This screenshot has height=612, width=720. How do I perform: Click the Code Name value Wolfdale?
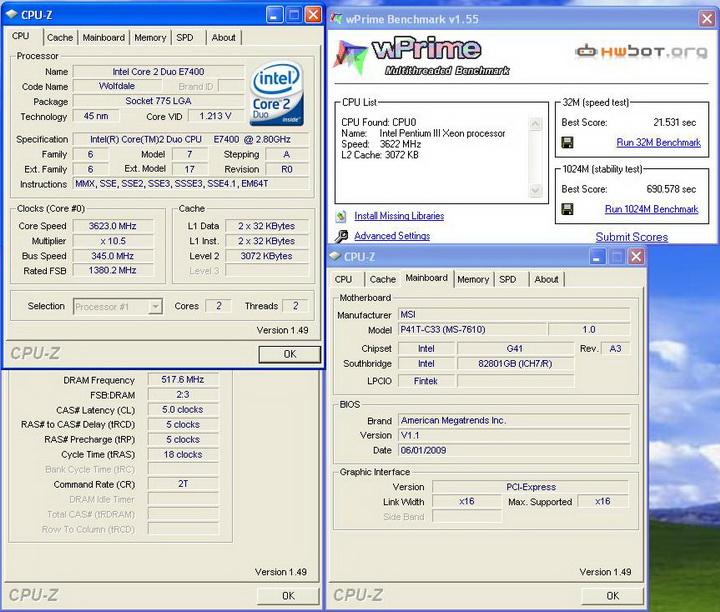[x=117, y=86]
